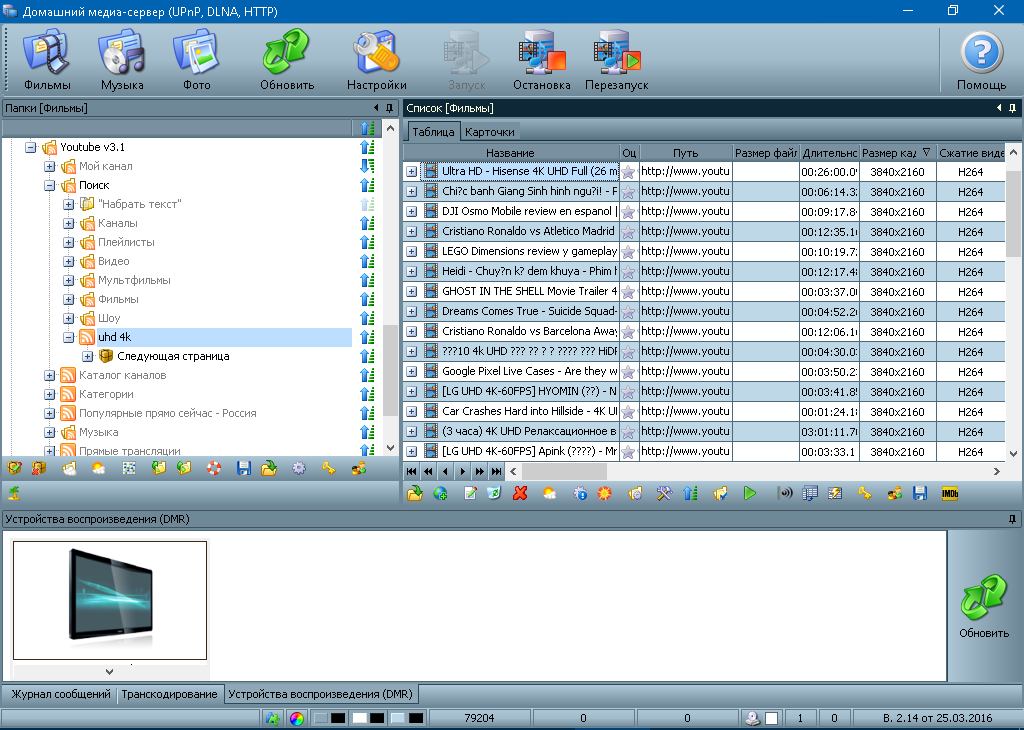Click the IMDb icon in list toolbar

949,493
